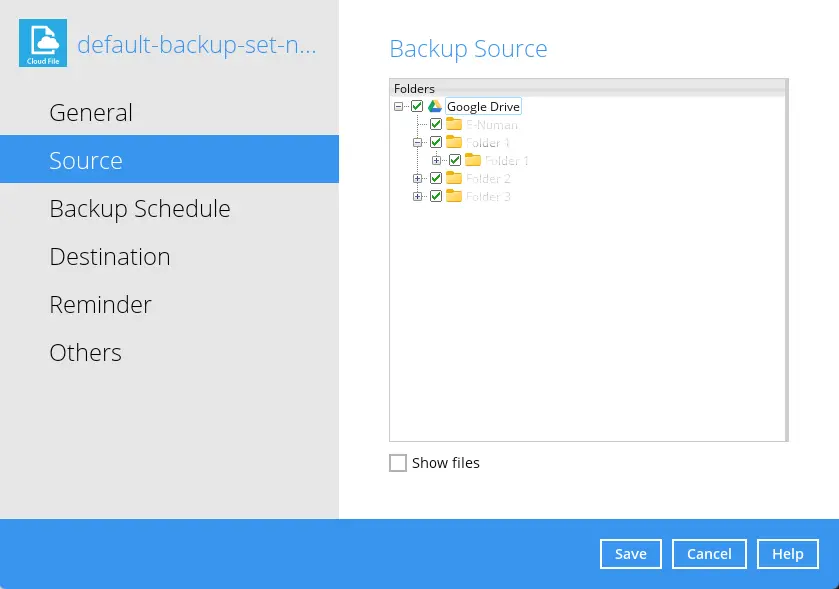This screenshot has width=839, height=589.
Task: Expand the nested Folder 1 subfolder
Action: click(x=437, y=160)
